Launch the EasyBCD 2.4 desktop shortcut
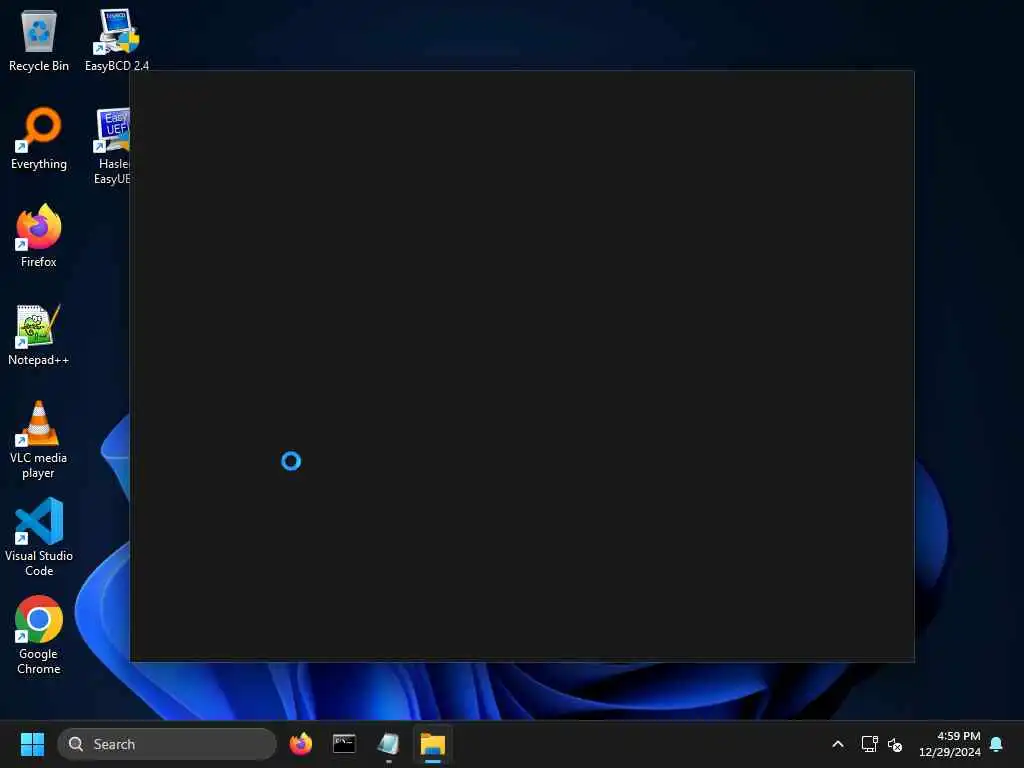This screenshot has width=1024, height=768. click(x=116, y=41)
